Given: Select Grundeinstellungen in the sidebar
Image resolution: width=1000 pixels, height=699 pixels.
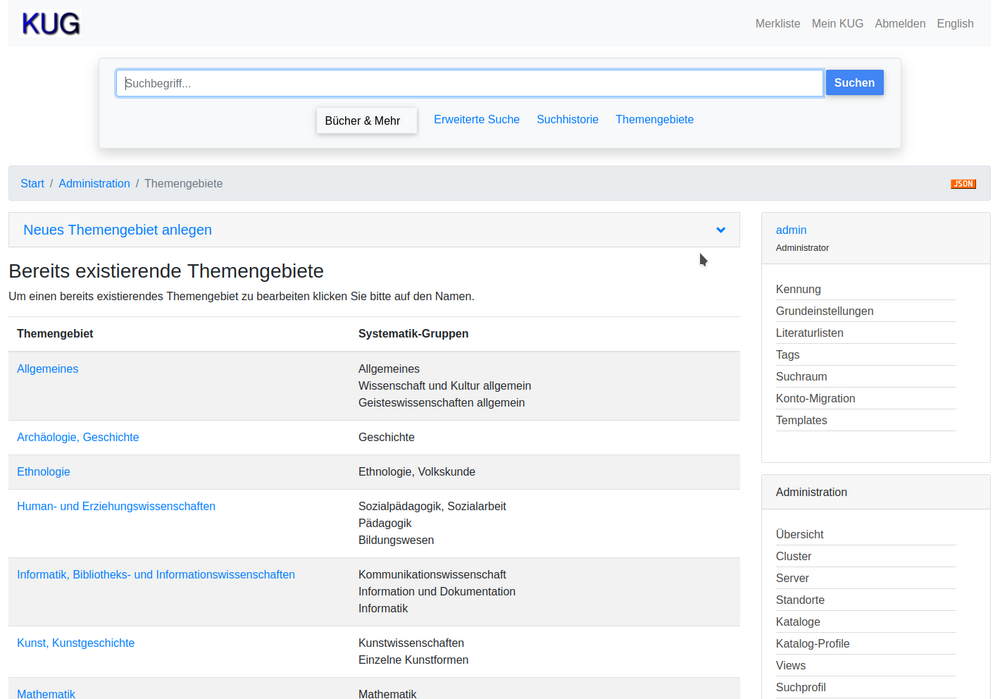Looking at the screenshot, I should tap(824, 311).
